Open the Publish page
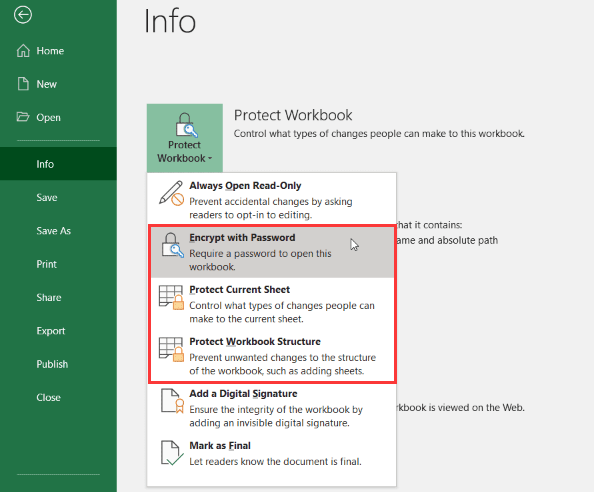The height and width of the screenshot is (492, 594). (58, 364)
